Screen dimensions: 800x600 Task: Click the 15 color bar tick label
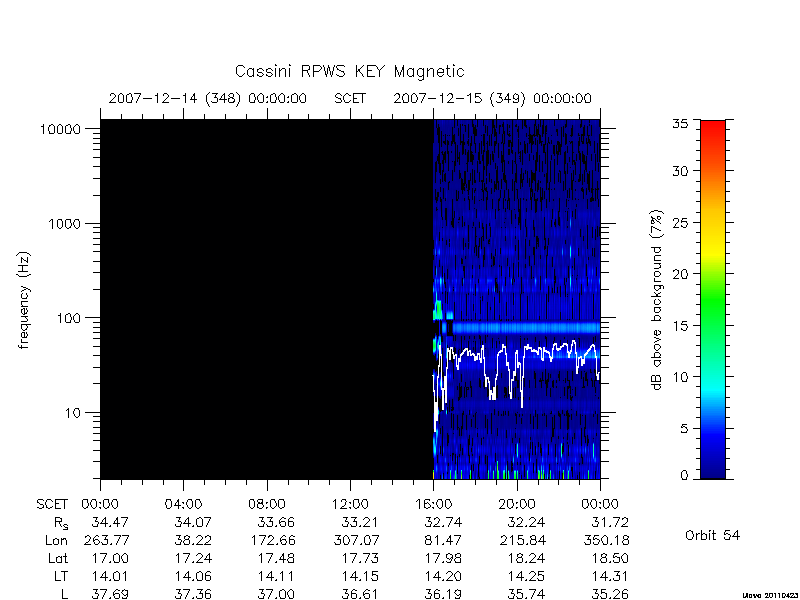coord(680,326)
